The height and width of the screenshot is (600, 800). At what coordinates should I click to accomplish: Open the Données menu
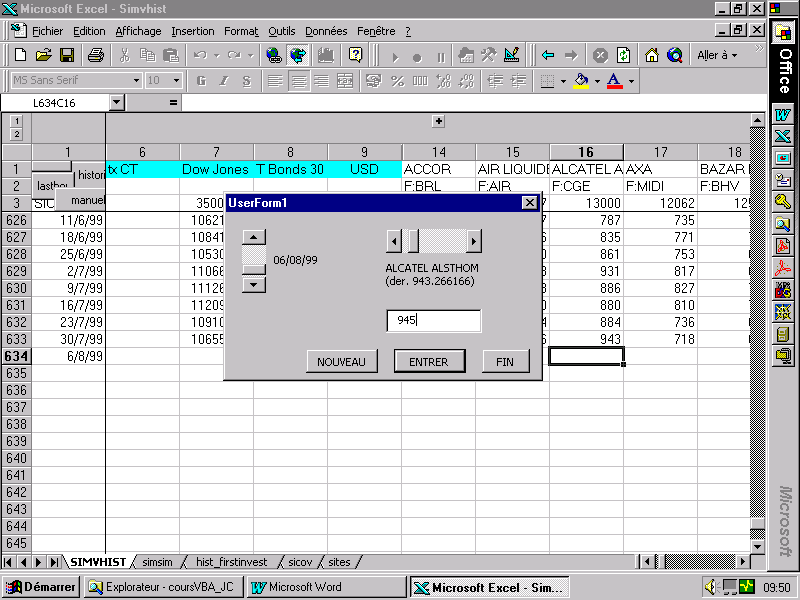[x=326, y=31]
